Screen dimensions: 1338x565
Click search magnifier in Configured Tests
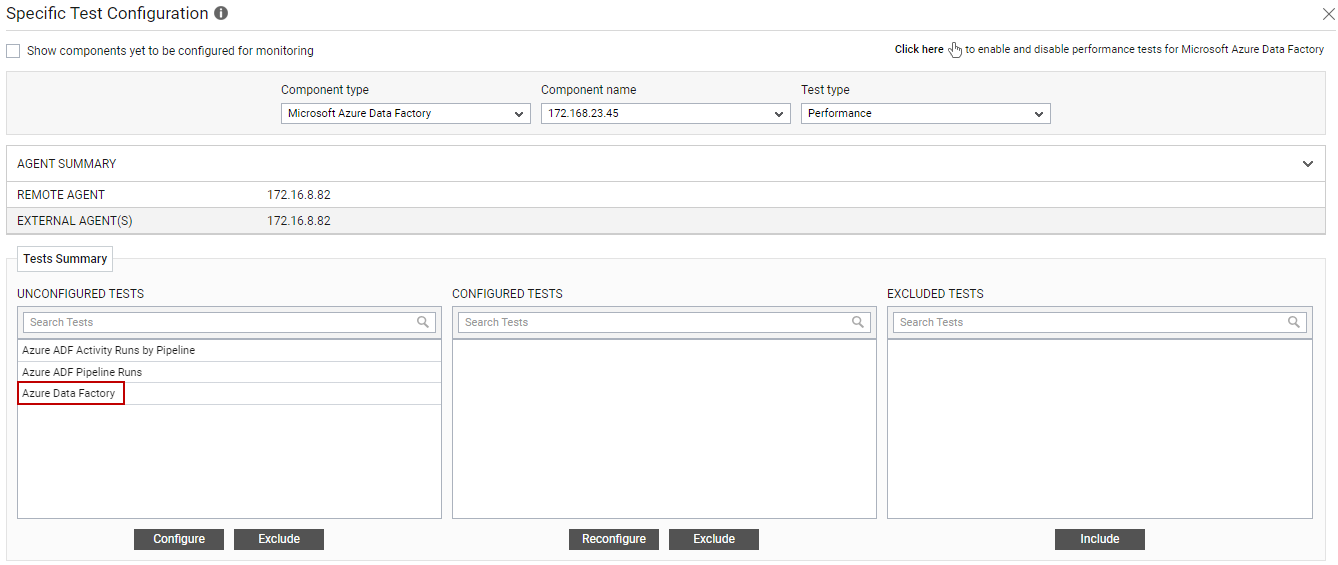point(858,322)
